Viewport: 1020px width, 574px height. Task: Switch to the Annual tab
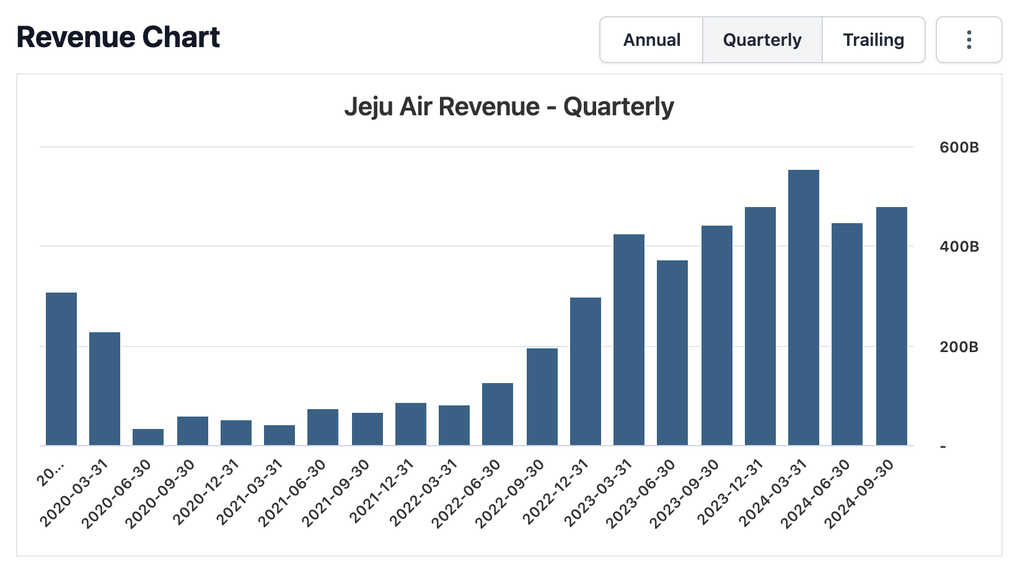click(651, 40)
